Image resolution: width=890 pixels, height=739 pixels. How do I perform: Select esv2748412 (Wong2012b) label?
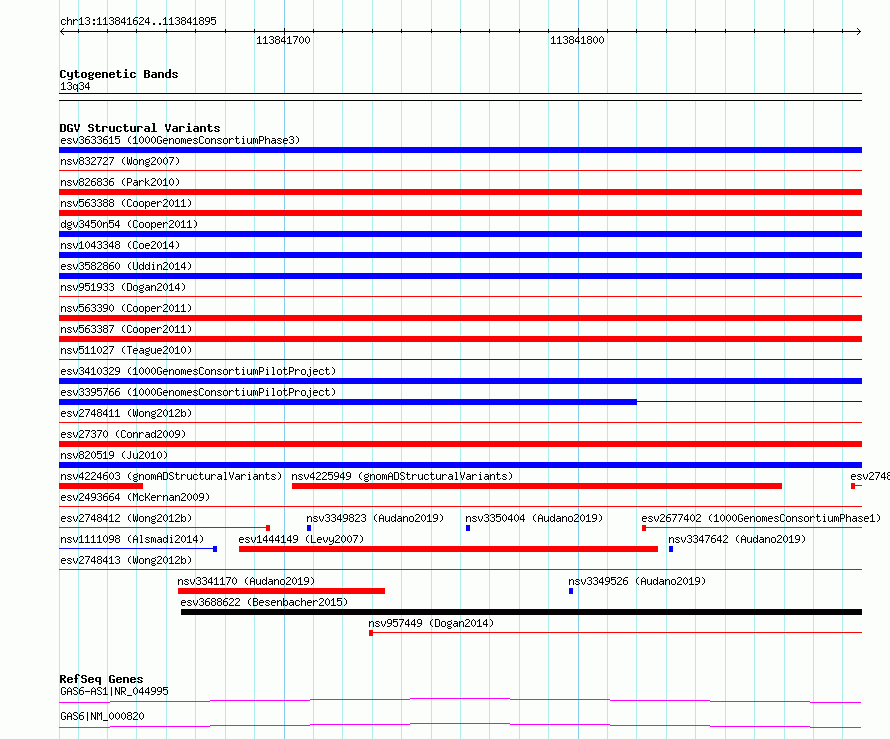pyautogui.click(x=126, y=518)
